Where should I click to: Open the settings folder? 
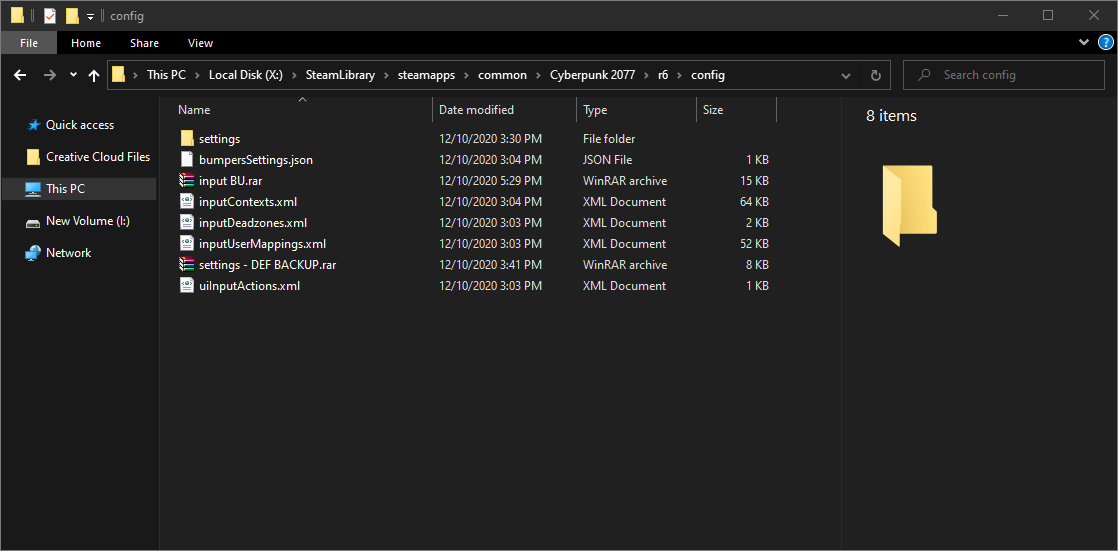(x=219, y=139)
